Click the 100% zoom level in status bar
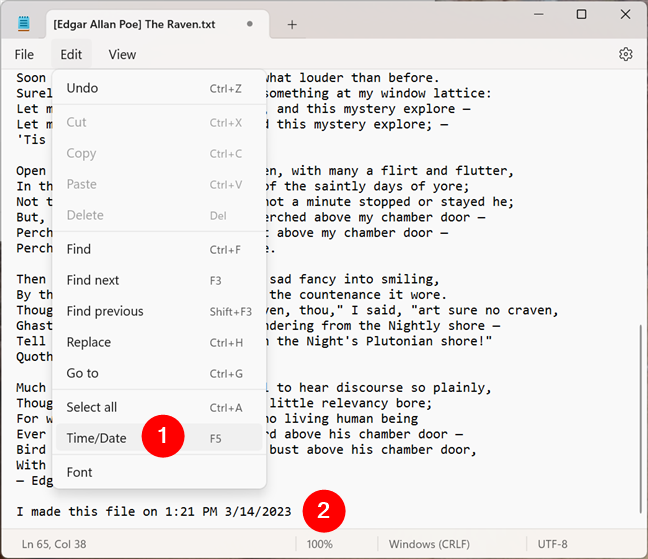 point(319,544)
